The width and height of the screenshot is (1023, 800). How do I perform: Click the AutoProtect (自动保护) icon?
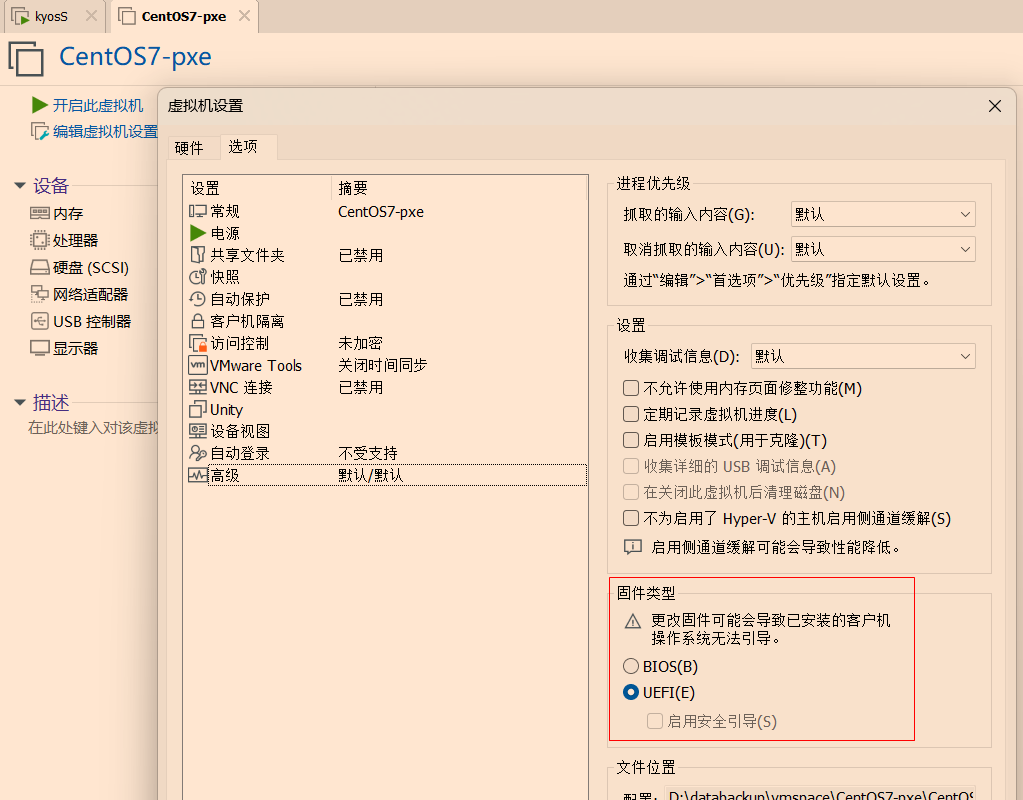(x=198, y=299)
